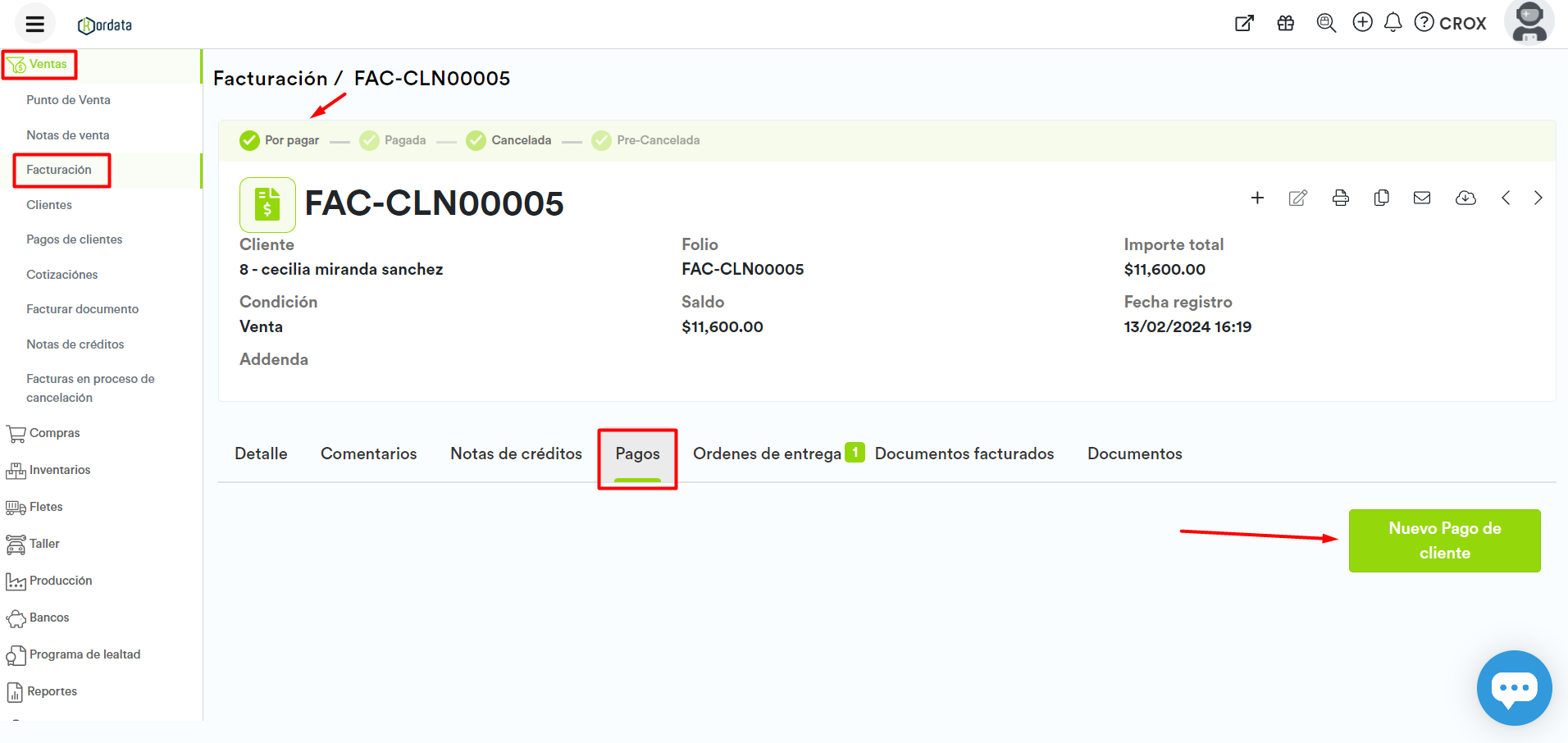The width and height of the screenshot is (1568, 743).
Task: Click the print invoice icon
Action: [x=1340, y=198]
